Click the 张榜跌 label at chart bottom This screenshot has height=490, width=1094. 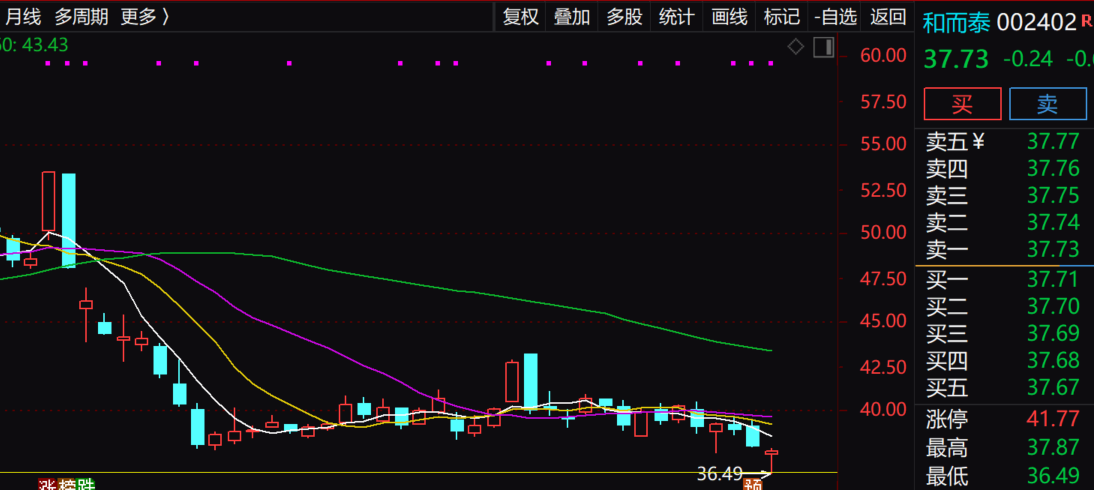click(x=66, y=484)
